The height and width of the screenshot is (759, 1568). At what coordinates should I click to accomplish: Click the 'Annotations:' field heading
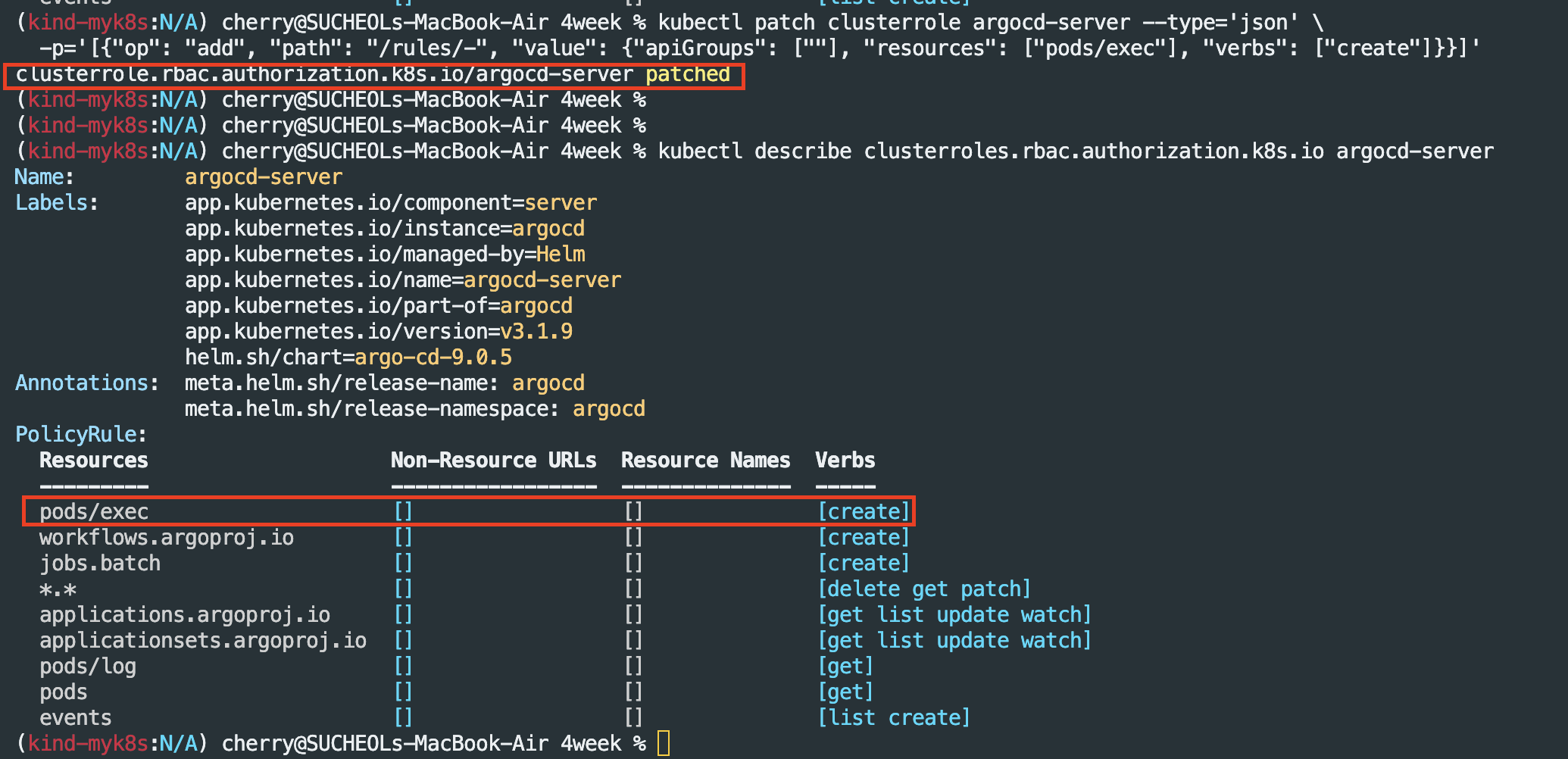coord(87,383)
